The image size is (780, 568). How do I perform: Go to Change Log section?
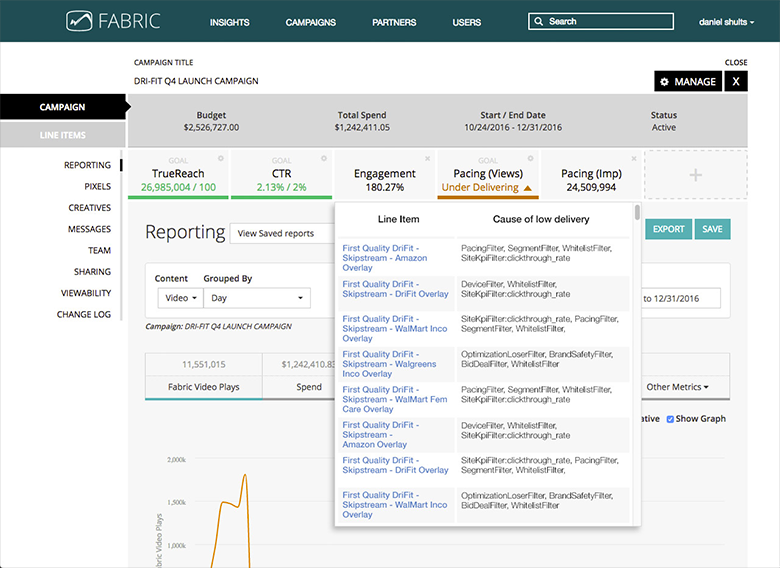(x=84, y=315)
